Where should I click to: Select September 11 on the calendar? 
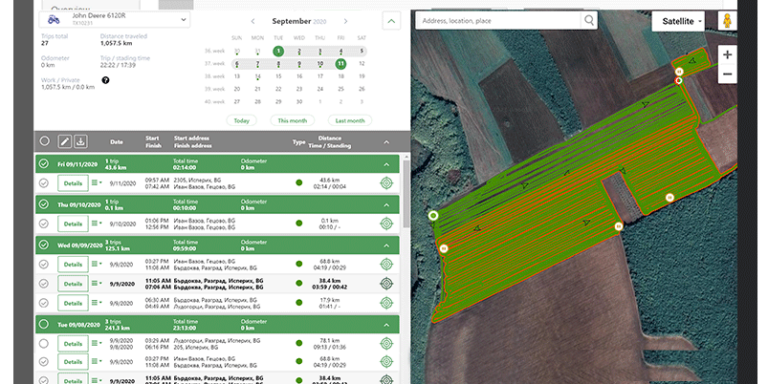point(340,64)
